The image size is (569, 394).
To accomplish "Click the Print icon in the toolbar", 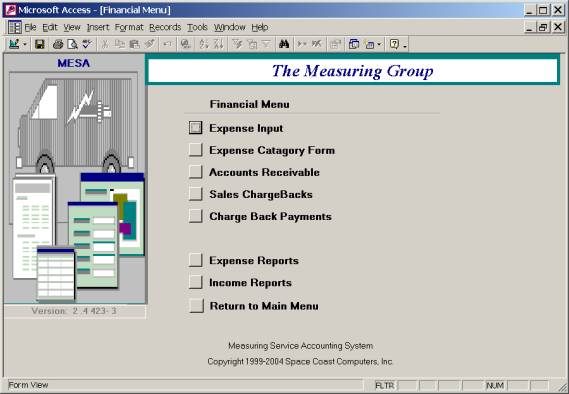I will pyautogui.click(x=58, y=45).
